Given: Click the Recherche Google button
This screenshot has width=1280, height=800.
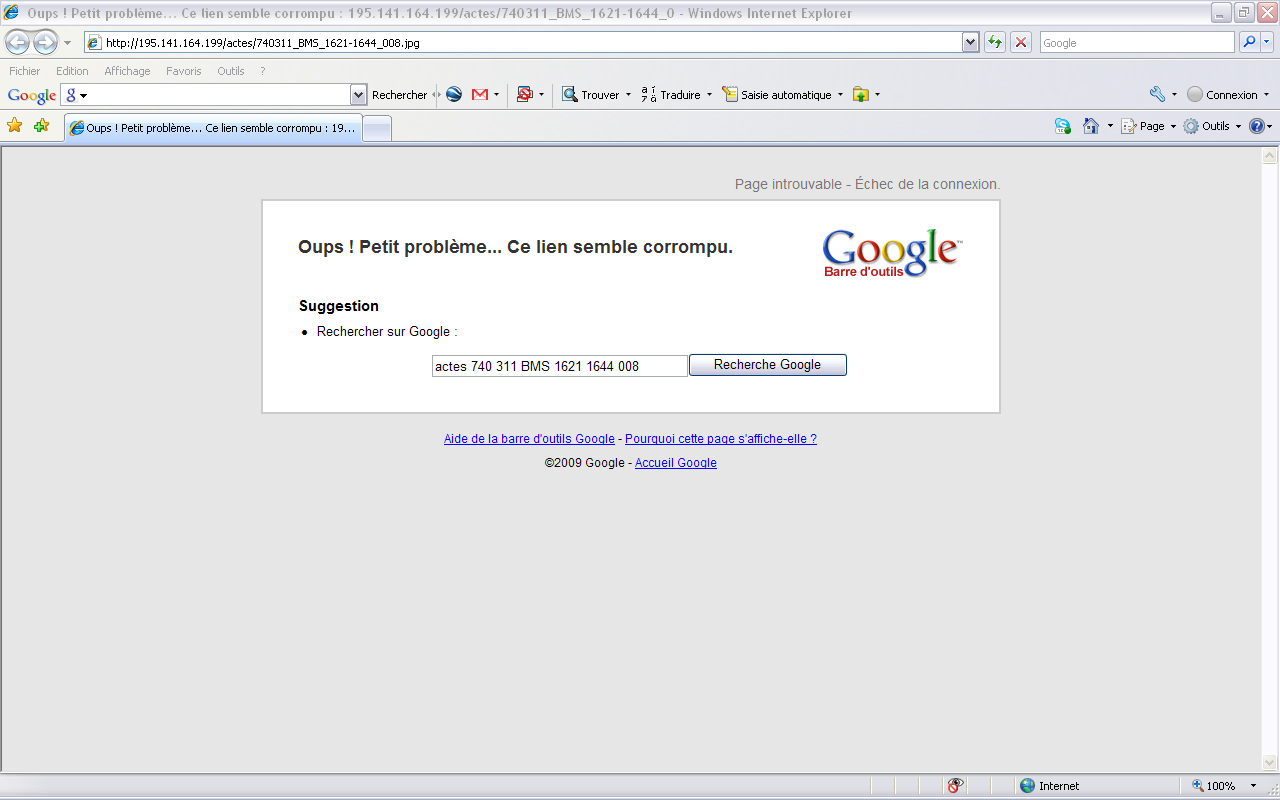Looking at the screenshot, I should pos(768,365).
